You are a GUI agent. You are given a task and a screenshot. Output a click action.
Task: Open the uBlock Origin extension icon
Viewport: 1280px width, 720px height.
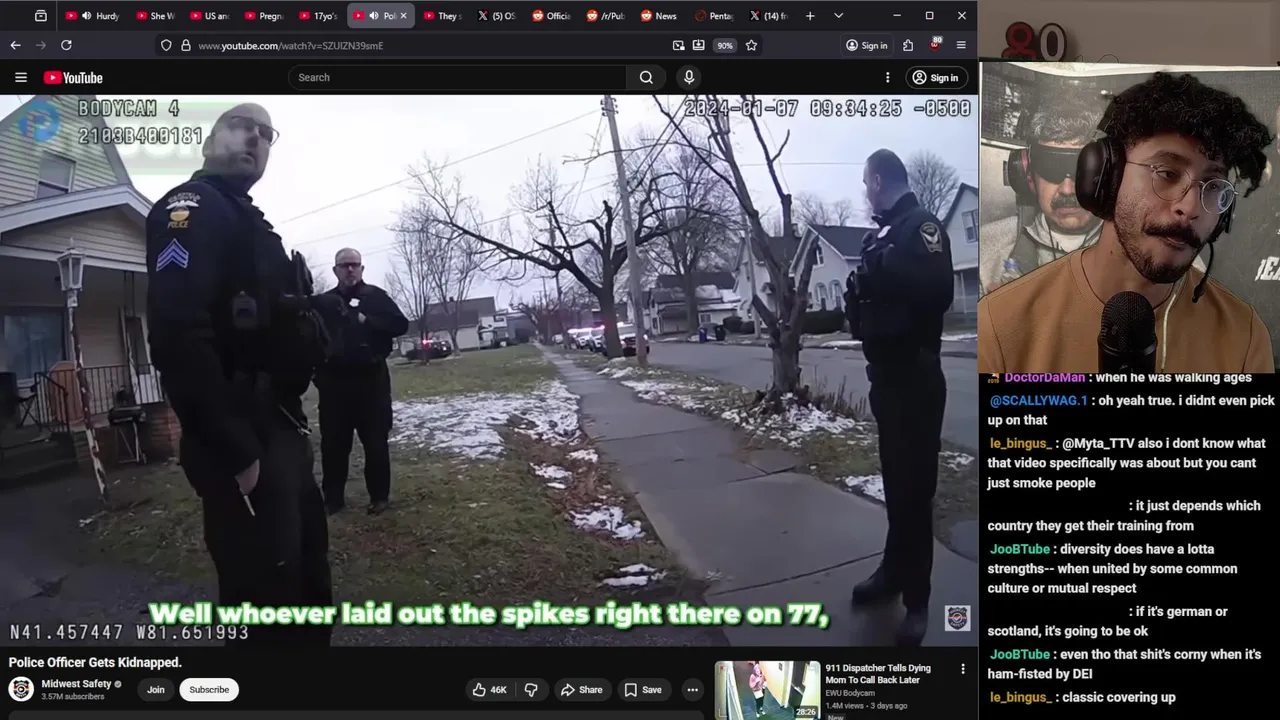935,44
